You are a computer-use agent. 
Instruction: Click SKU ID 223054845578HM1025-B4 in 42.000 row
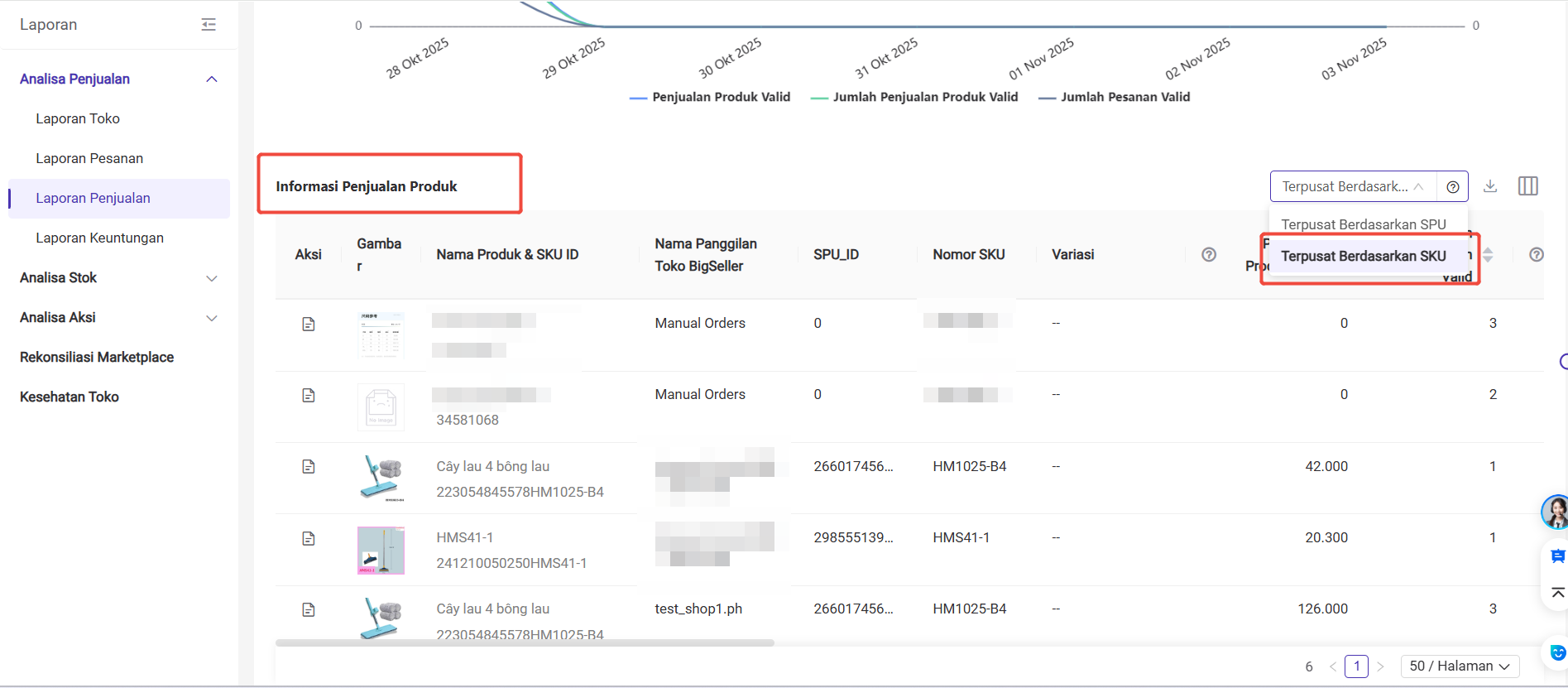(520, 493)
